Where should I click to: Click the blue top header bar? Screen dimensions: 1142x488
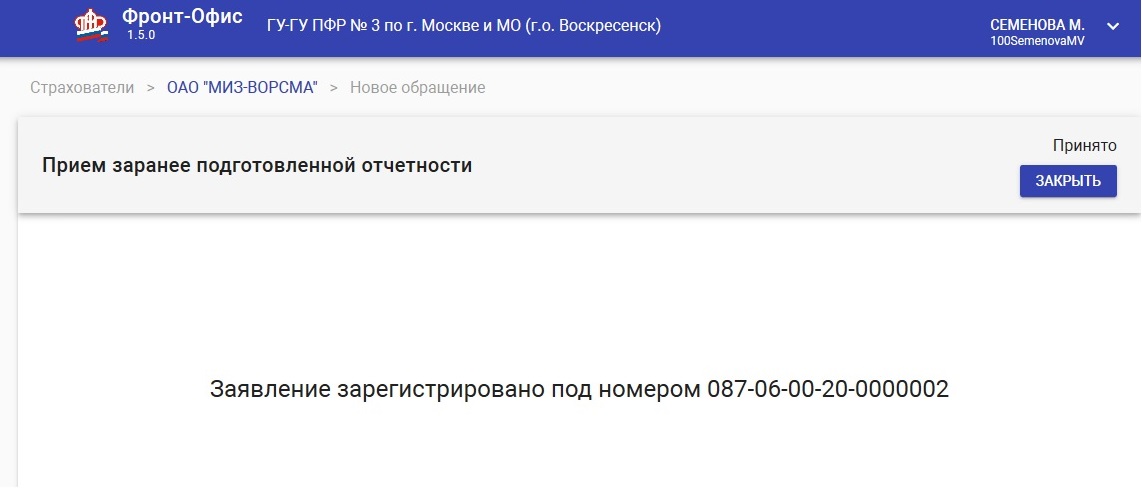pyautogui.click(x=571, y=28)
